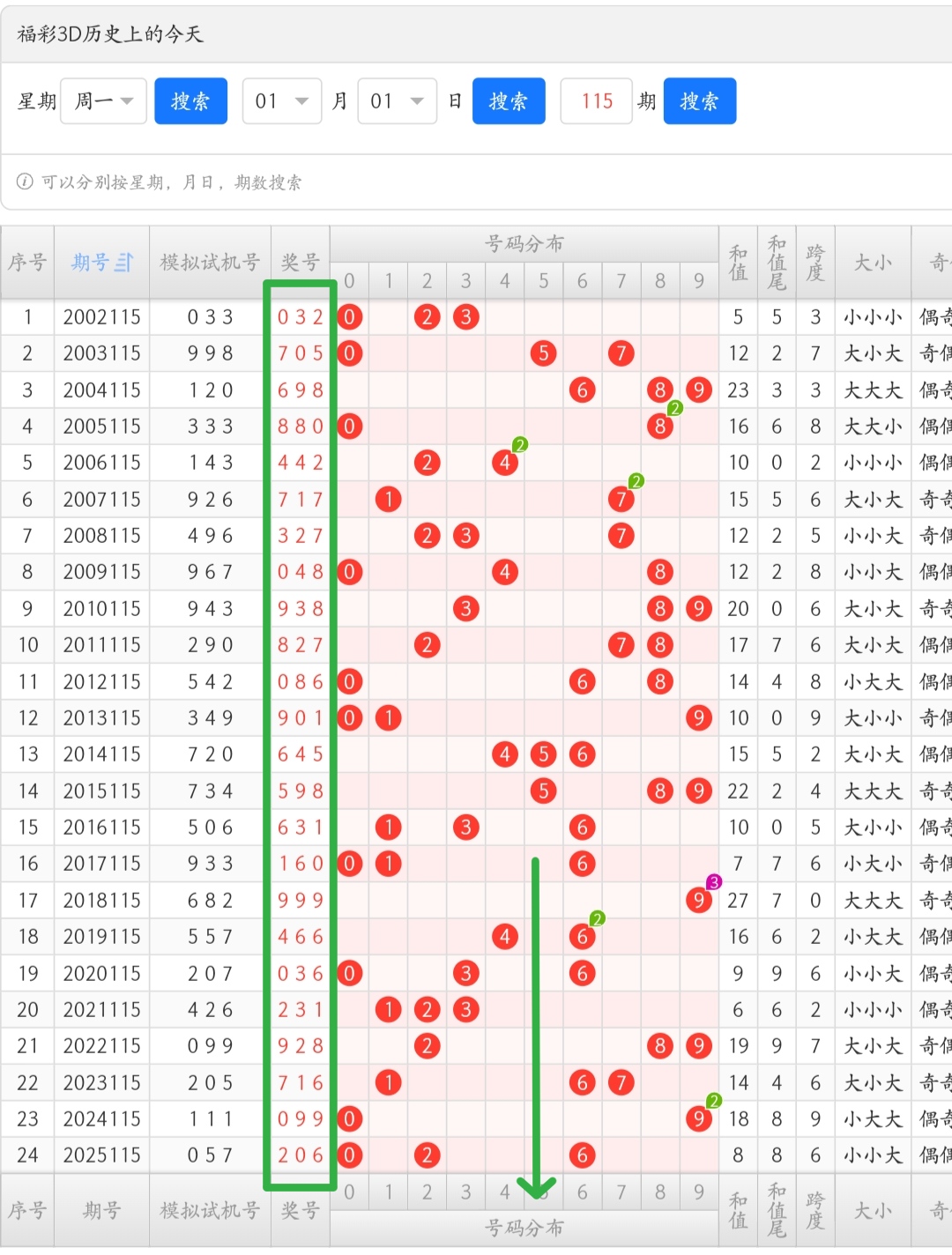Viewport: 952px width, 1255px height.
Task: Select period 2002115 in the table
Action: pyautogui.click(x=102, y=317)
